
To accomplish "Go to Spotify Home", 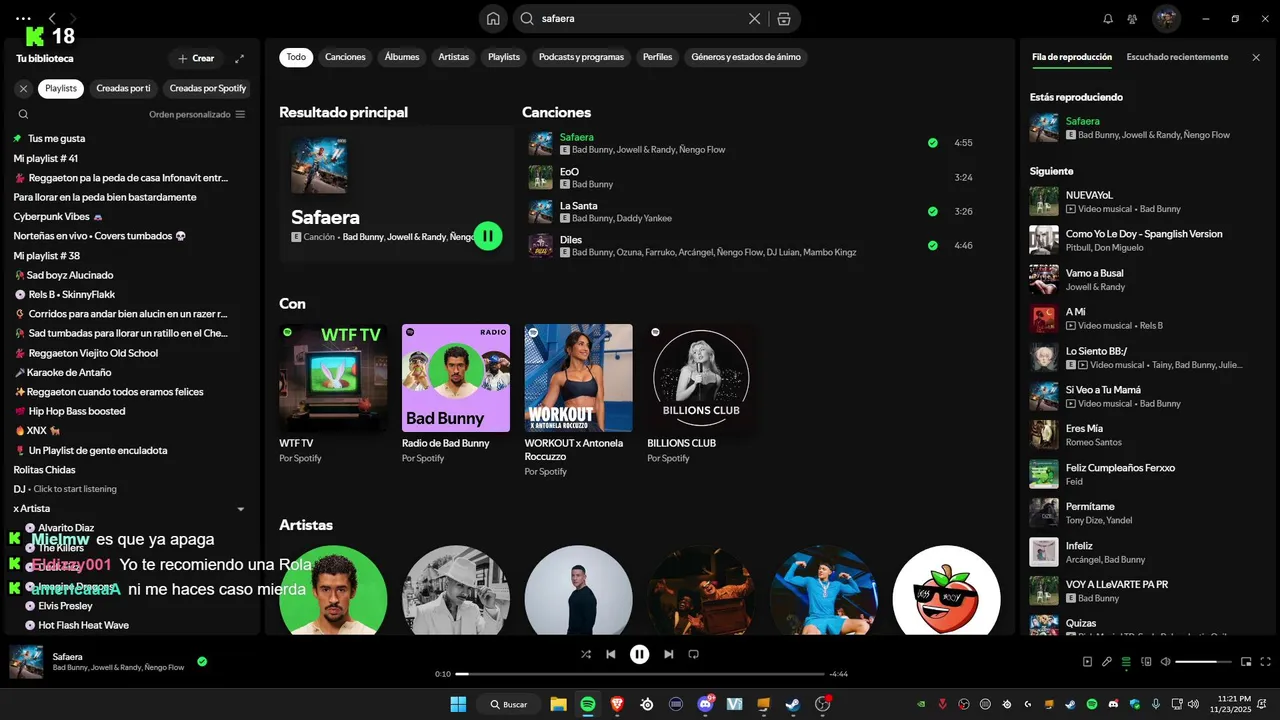I will [x=493, y=18].
